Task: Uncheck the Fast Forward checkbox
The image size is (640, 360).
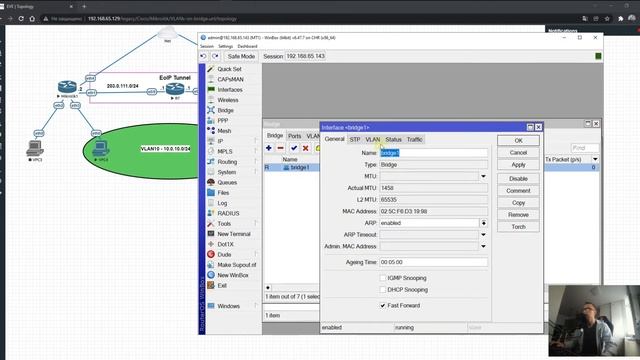Action: (382, 305)
